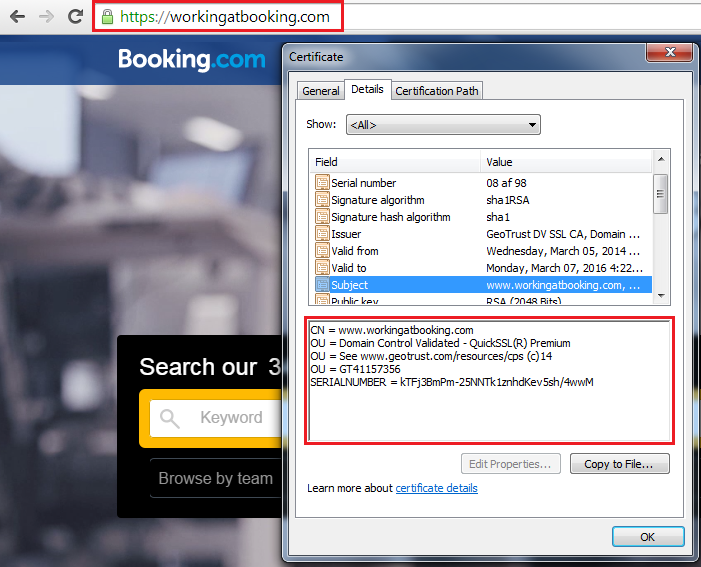701x567 pixels.
Task: Open the Certification Path tab
Action: click(436, 91)
